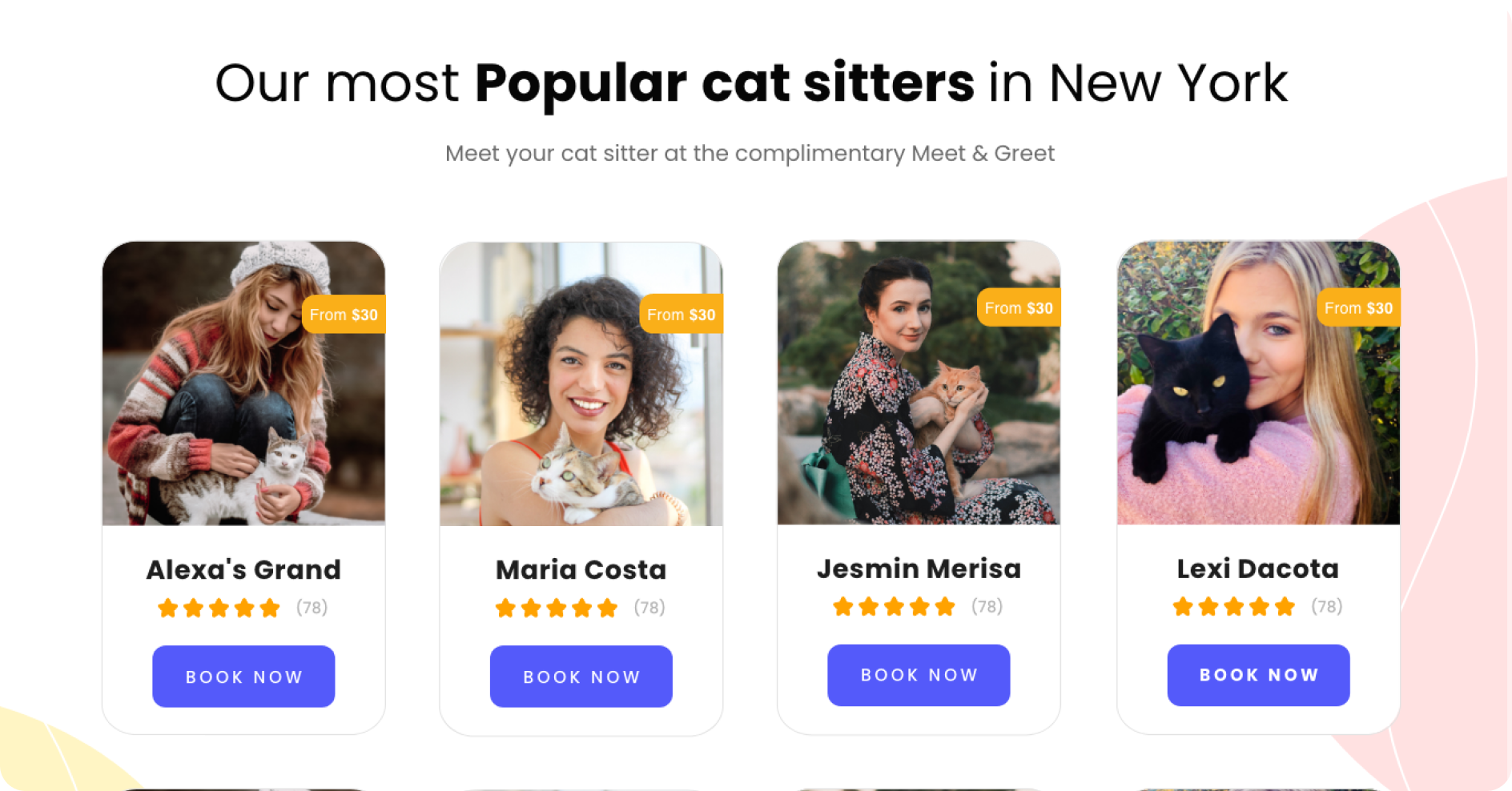Click Maria Costa's From $30 price tag
The width and height of the screenshot is (1512, 791).
coord(682,315)
